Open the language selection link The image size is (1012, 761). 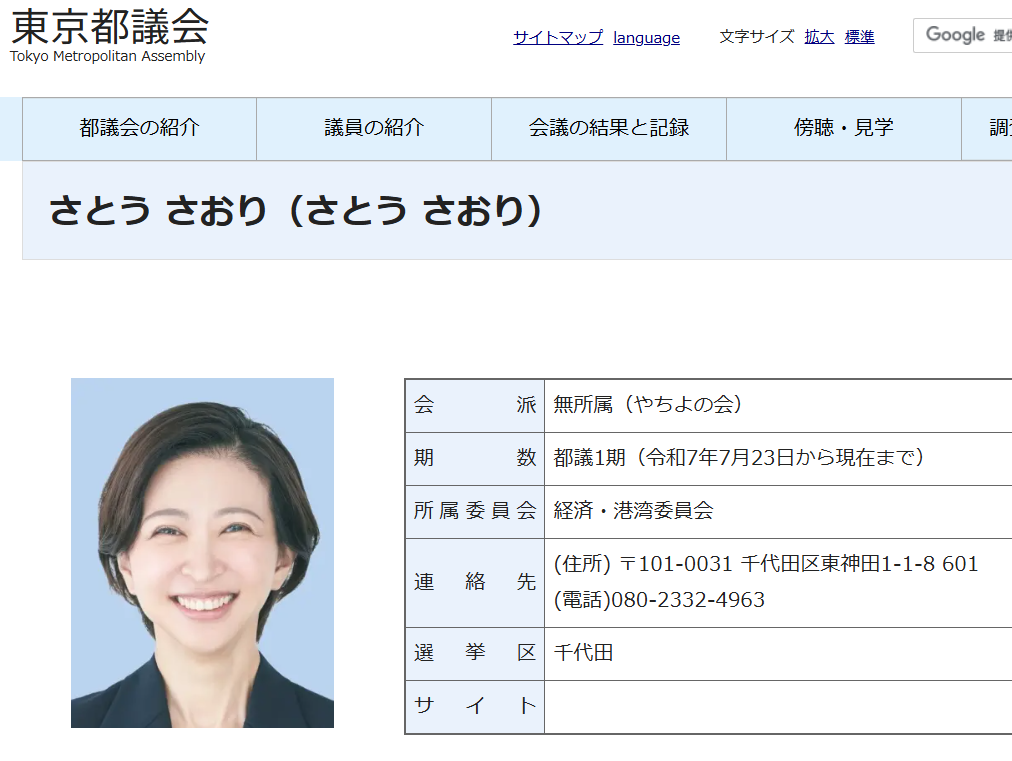coord(646,38)
